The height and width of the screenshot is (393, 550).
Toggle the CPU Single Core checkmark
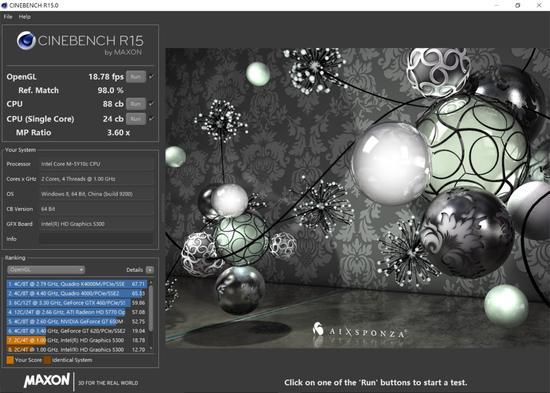pyautogui.click(x=151, y=119)
